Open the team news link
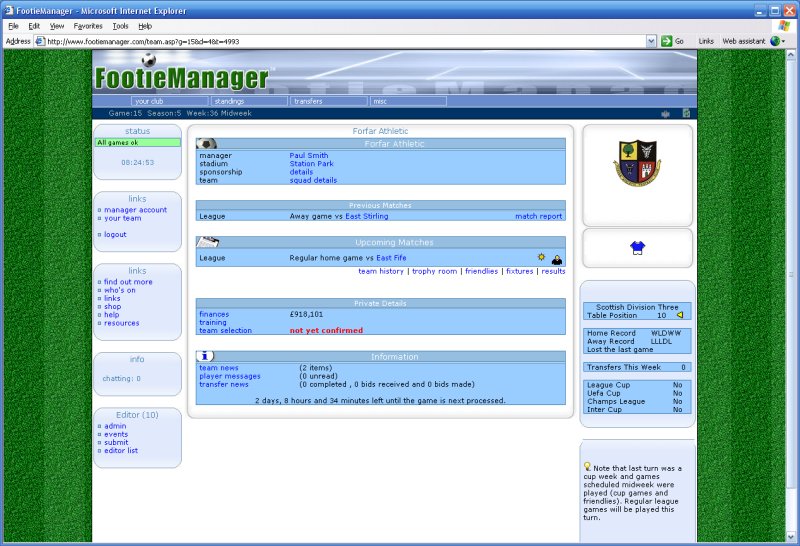The image size is (800, 546). pyautogui.click(x=218, y=367)
